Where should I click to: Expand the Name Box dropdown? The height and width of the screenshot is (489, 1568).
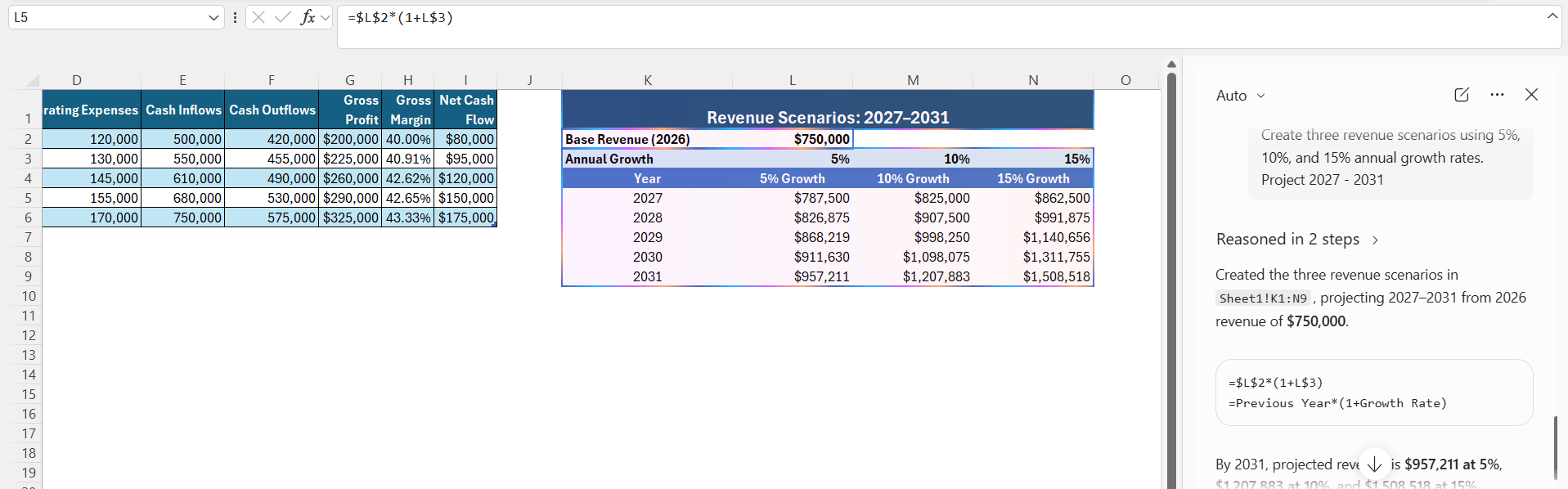(x=213, y=17)
